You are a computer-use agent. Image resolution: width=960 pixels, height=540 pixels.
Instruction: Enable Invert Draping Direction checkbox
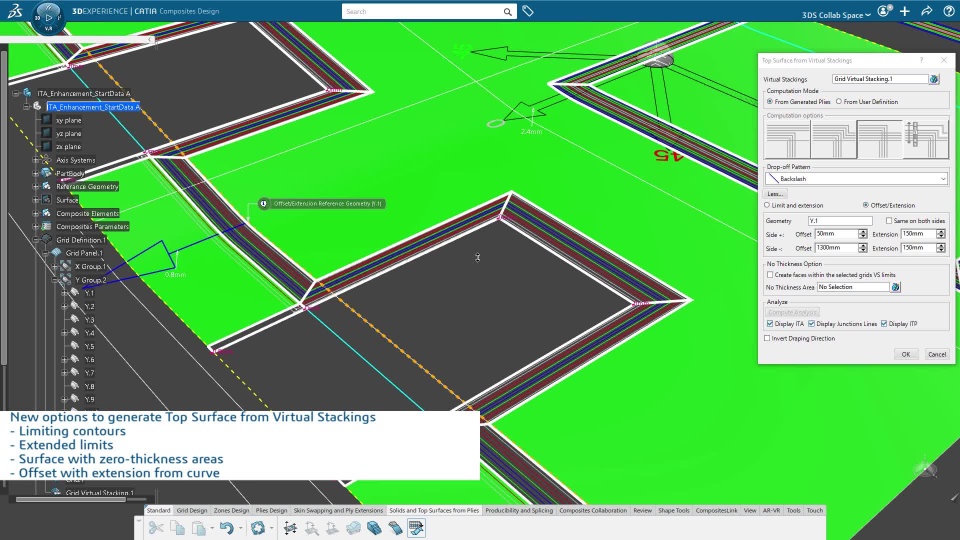click(767, 338)
